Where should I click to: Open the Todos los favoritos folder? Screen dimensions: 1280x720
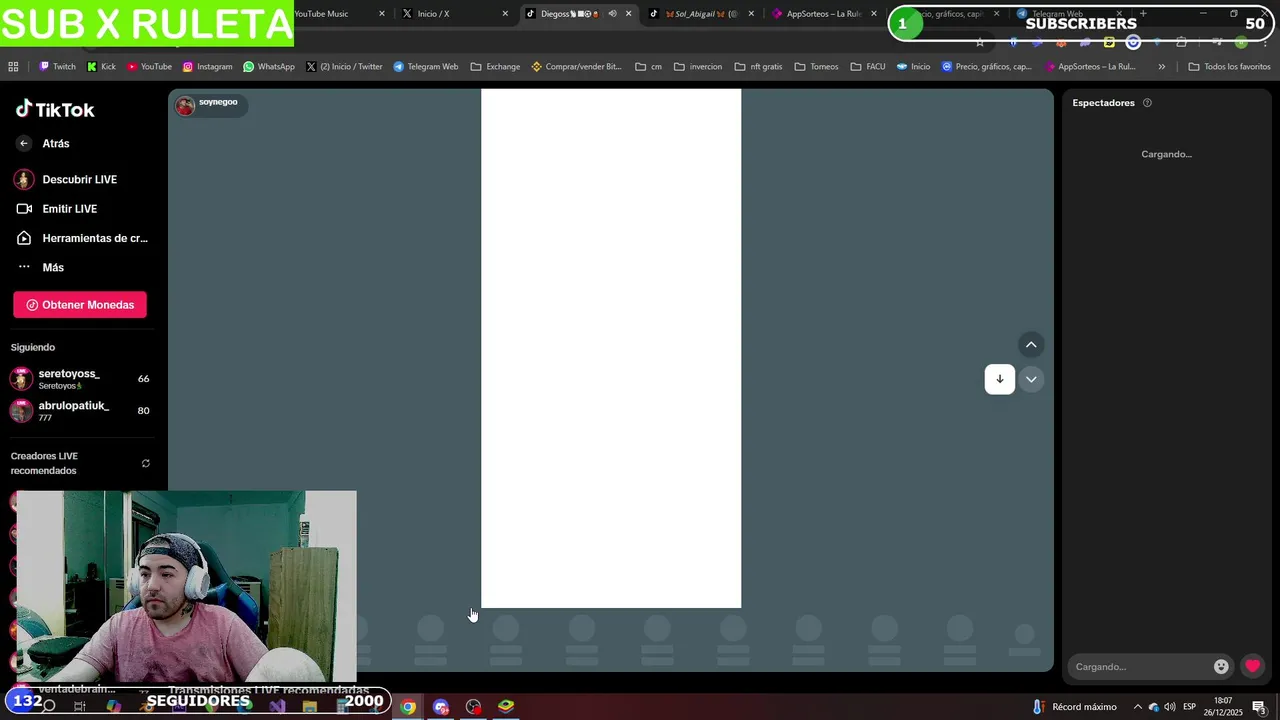tap(1229, 67)
